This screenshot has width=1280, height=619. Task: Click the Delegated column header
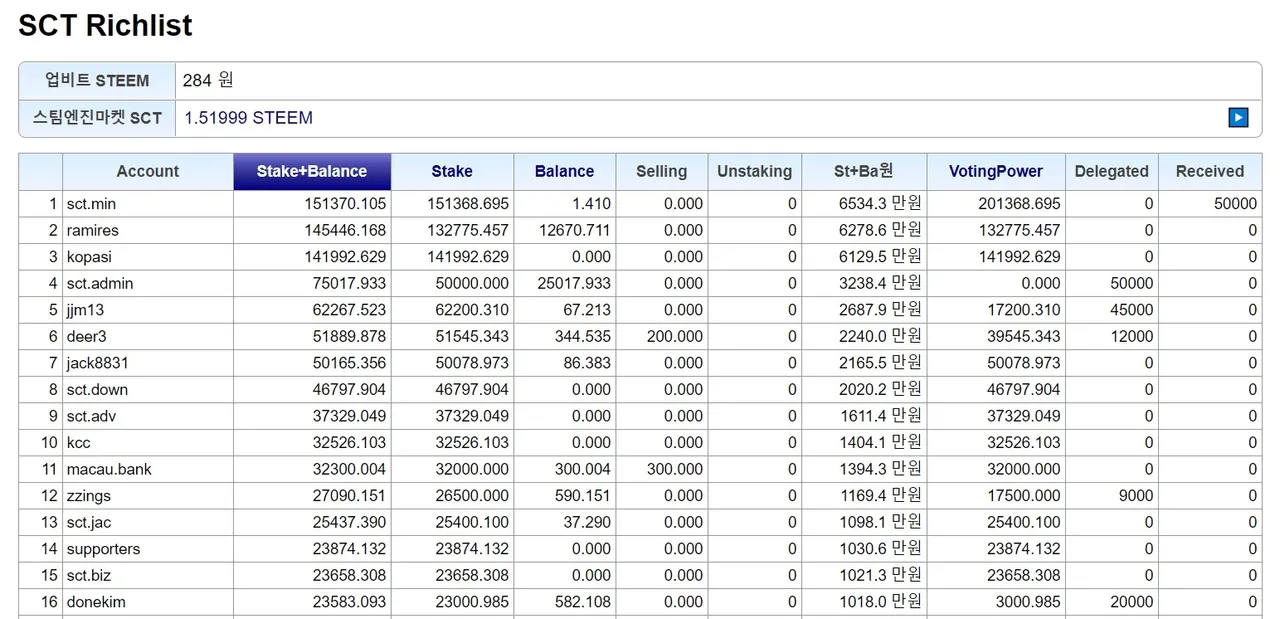coord(1111,171)
